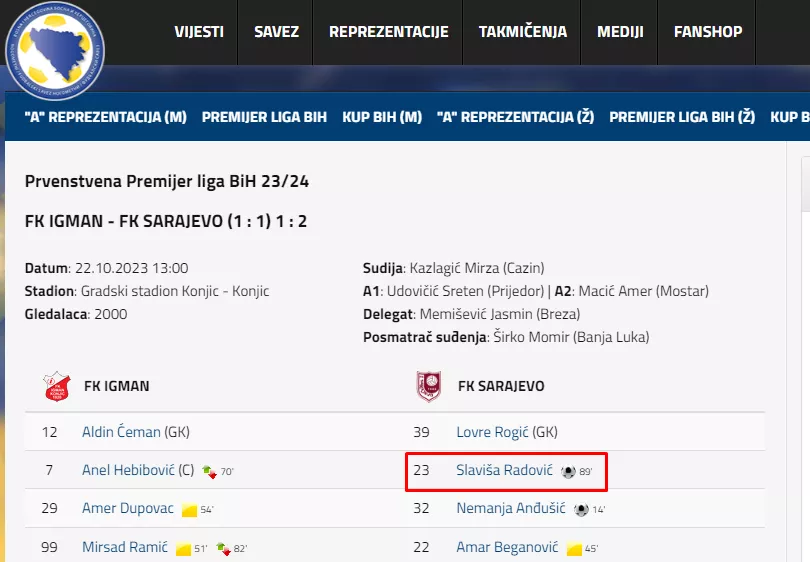Click the Slaviša Radović player name

(504, 470)
